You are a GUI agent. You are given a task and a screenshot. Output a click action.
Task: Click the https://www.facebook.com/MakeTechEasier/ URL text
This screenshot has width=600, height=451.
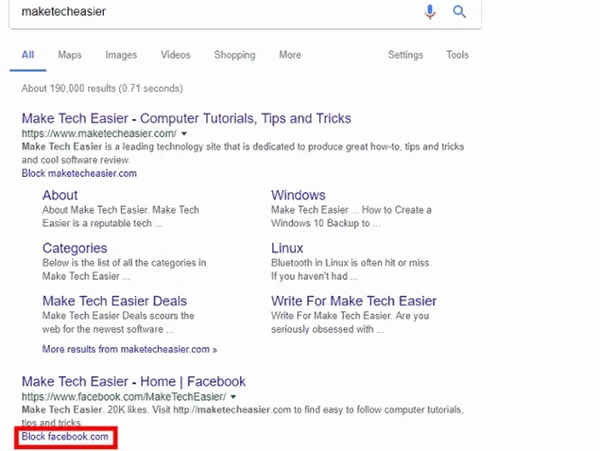coord(124,397)
